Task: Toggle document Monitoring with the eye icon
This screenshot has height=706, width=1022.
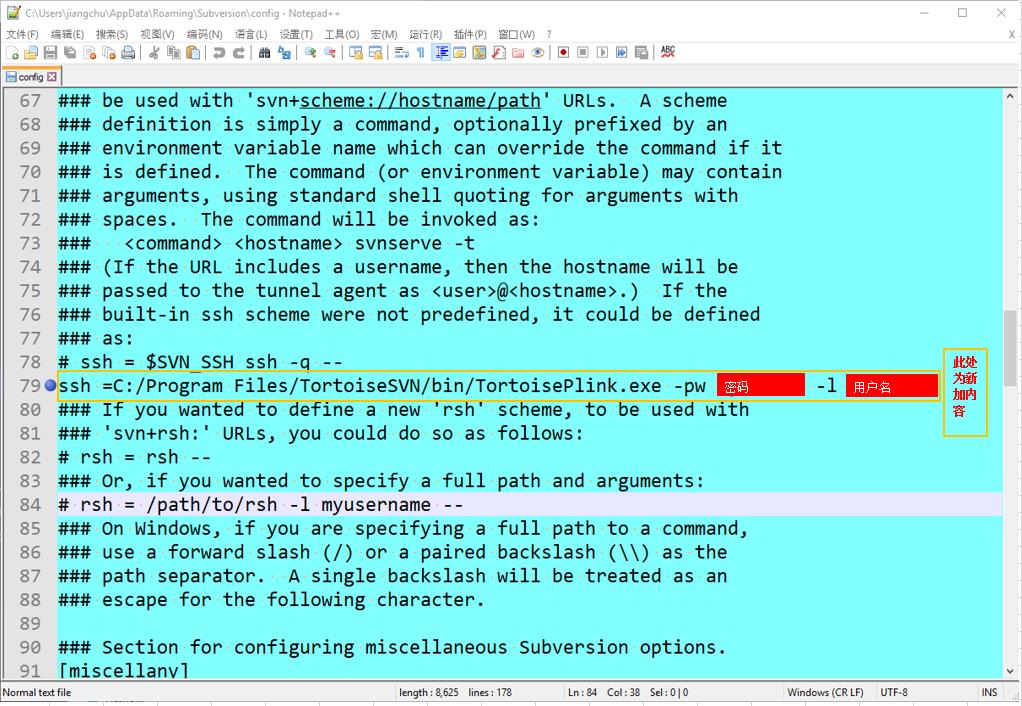Action: (535, 52)
